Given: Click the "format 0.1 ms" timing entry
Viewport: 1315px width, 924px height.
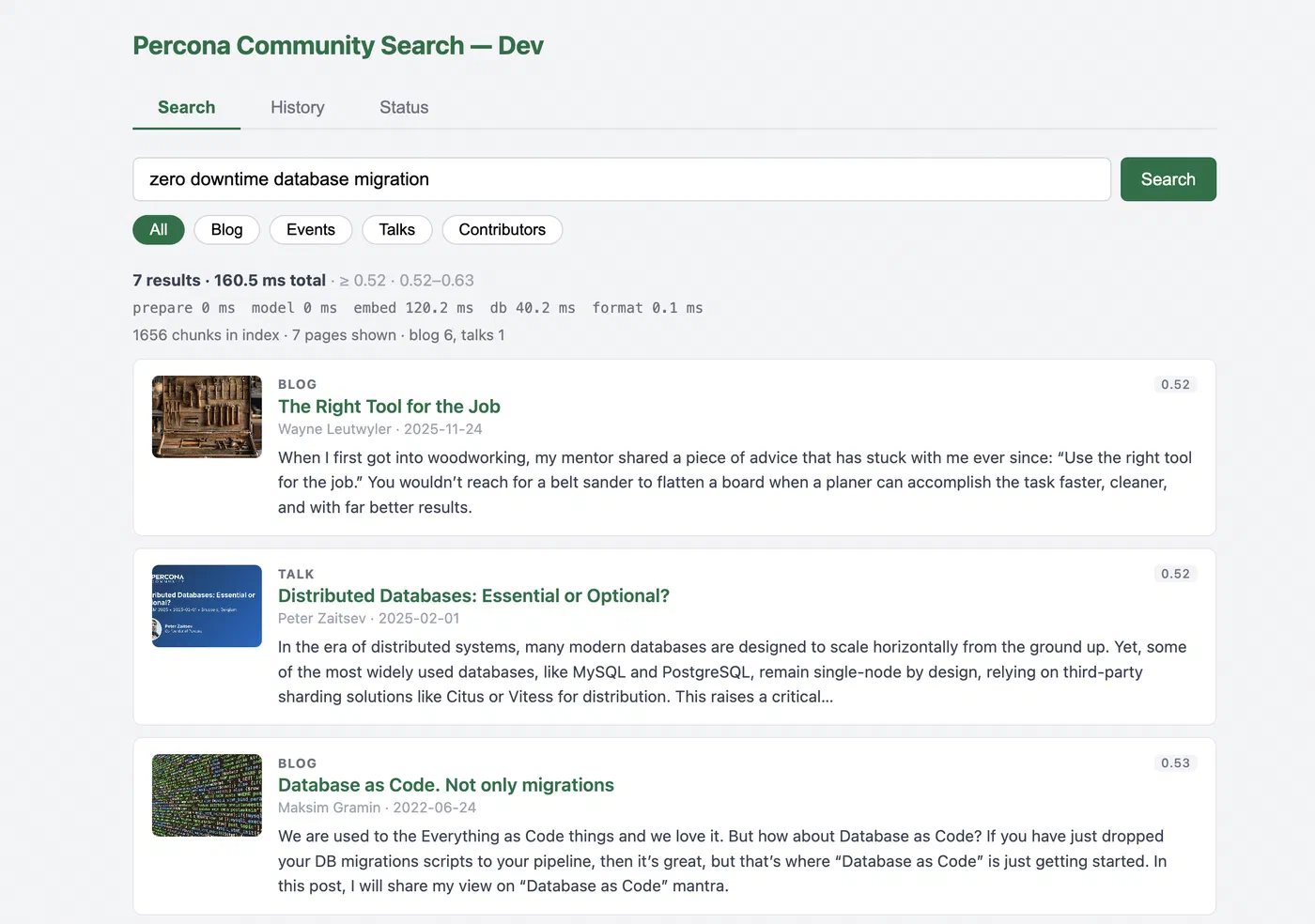Looking at the screenshot, I should pos(647,308).
